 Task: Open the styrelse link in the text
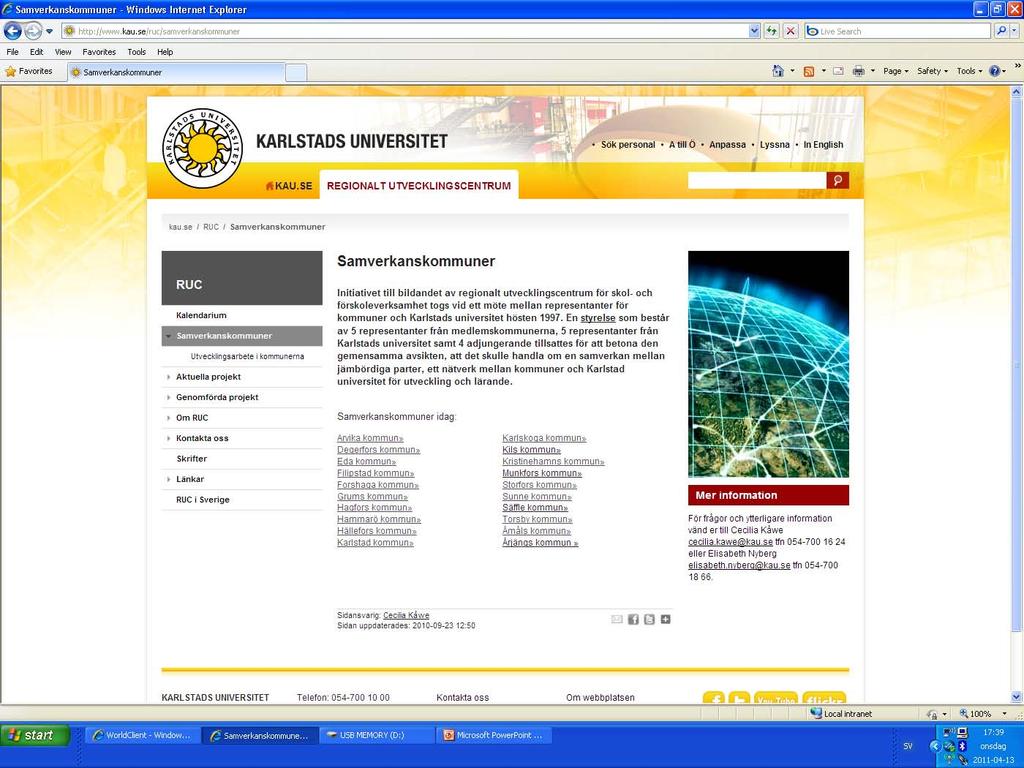(598, 318)
